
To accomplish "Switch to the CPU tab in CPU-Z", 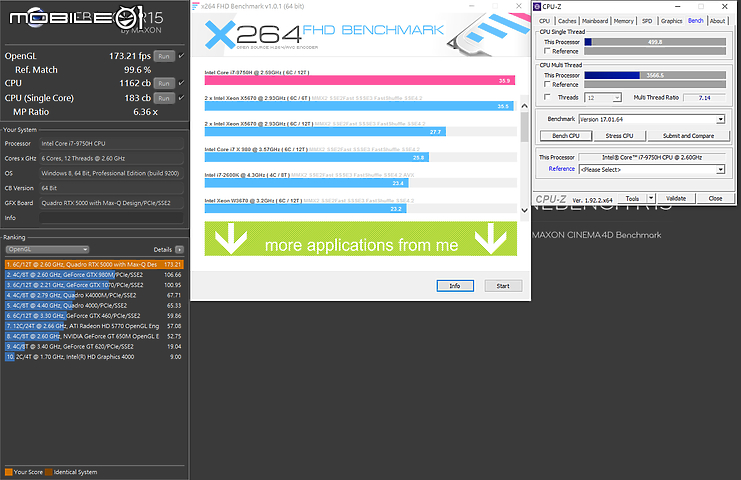I will tap(544, 21).
